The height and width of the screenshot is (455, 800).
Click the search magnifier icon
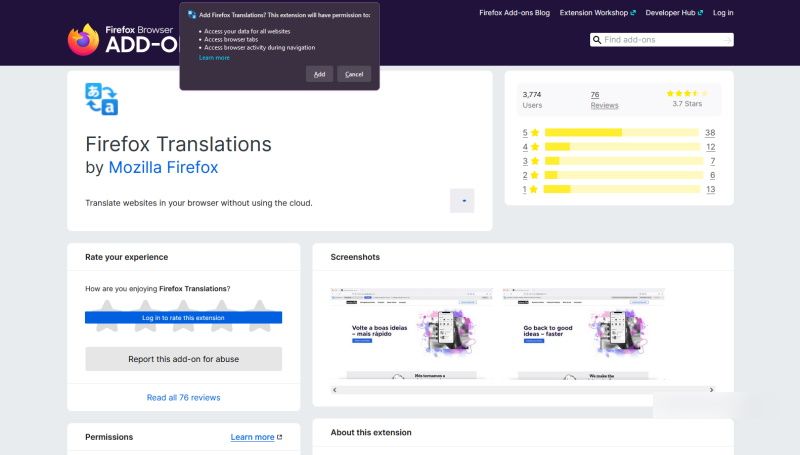coord(596,40)
